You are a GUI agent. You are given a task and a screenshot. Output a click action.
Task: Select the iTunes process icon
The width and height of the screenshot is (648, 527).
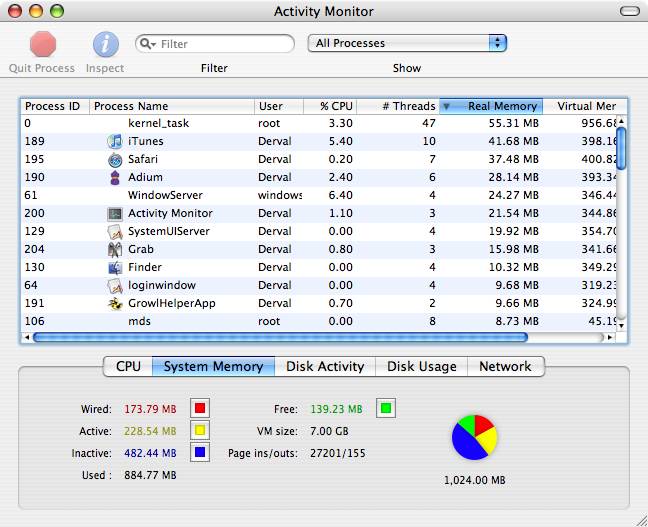114,141
